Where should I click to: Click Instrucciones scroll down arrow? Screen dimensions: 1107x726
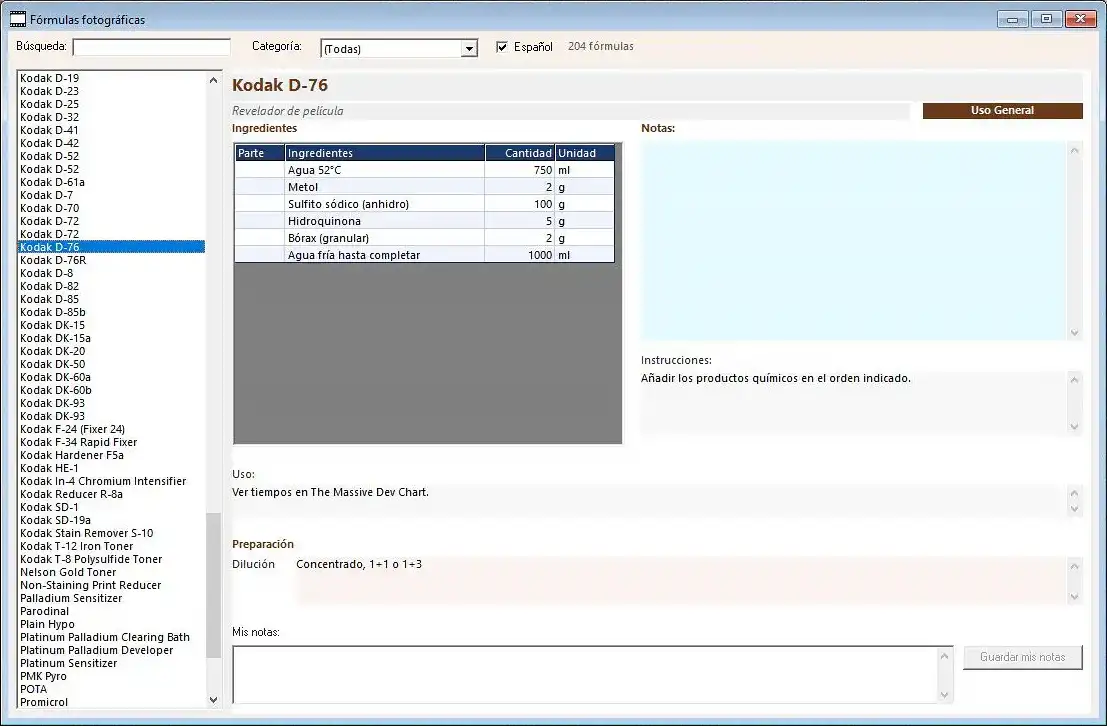pyautogui.click(x=1075, y=427)
